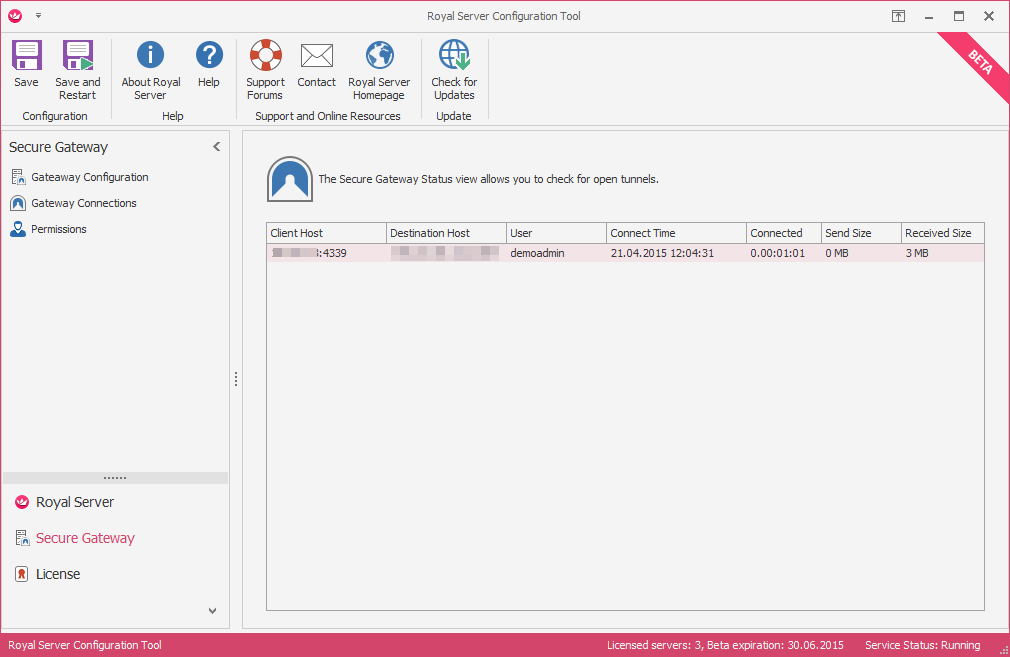Open Royal Server Homepage globe icon
Screen dimensions: 1010x657
379,55
